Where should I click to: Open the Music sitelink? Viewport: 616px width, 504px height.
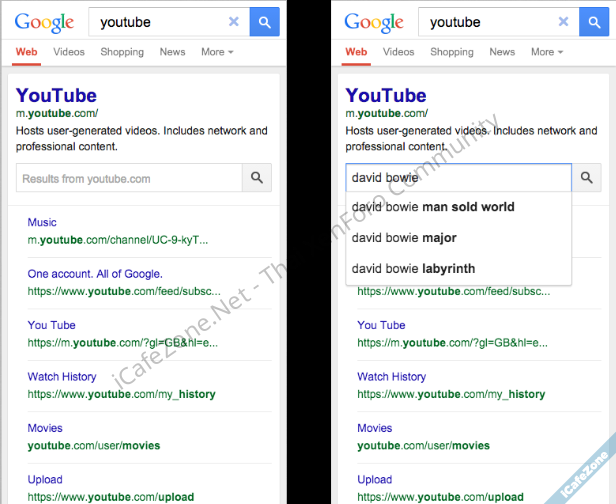[x=42, y=222]
